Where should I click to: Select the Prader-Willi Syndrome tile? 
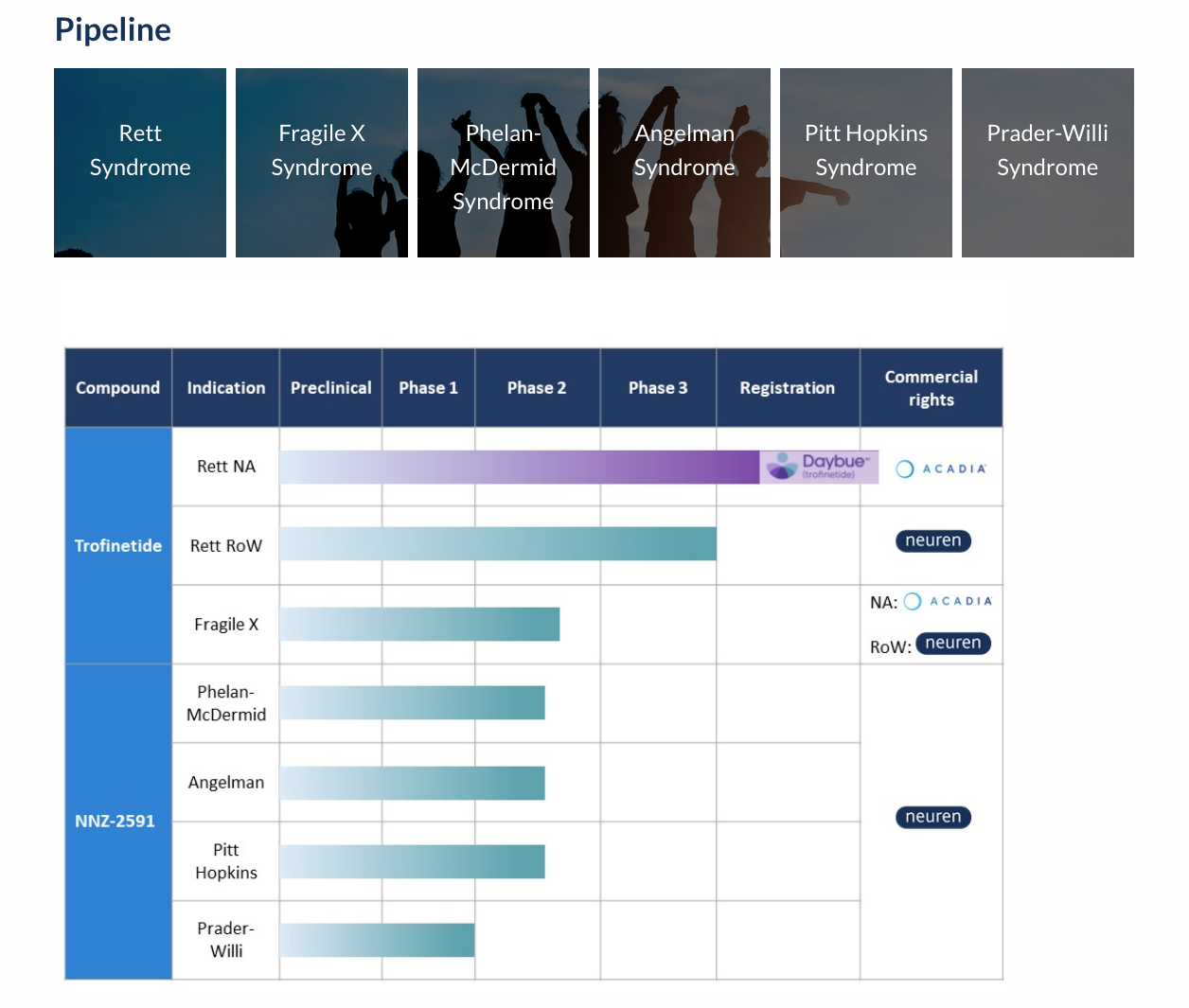point(1047,163)
